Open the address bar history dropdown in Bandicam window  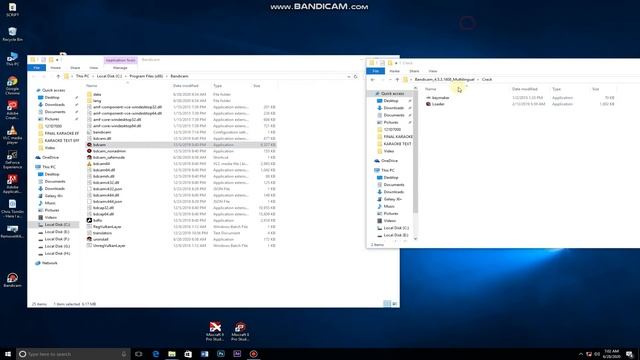click(349, 76)
